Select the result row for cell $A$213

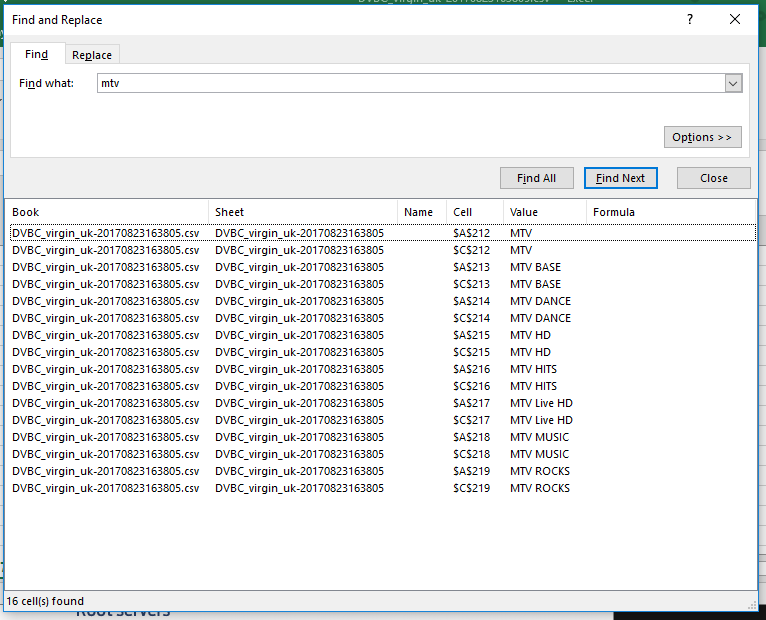point(383,267)
